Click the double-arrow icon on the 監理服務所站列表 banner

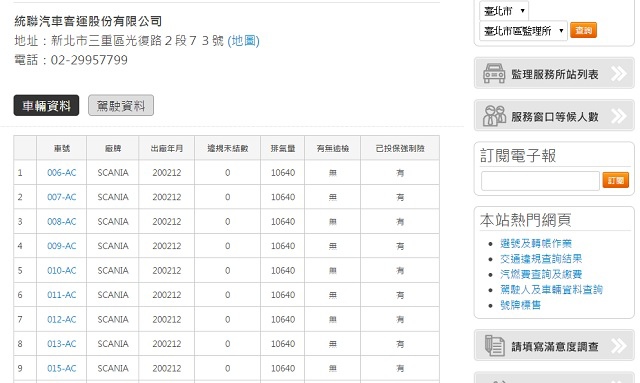[618, 74]
